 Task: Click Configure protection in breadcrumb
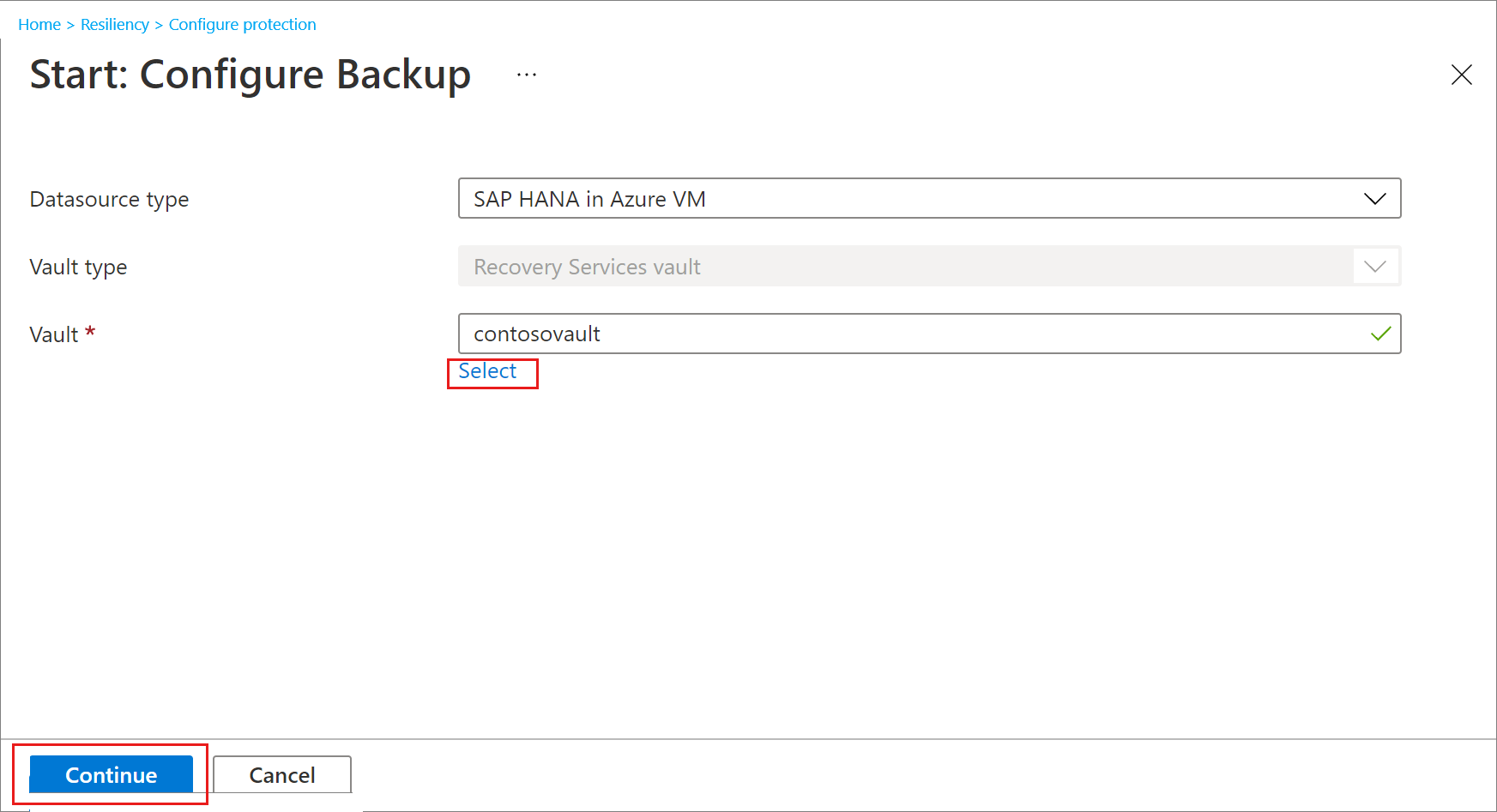click(x=242, y=24)
